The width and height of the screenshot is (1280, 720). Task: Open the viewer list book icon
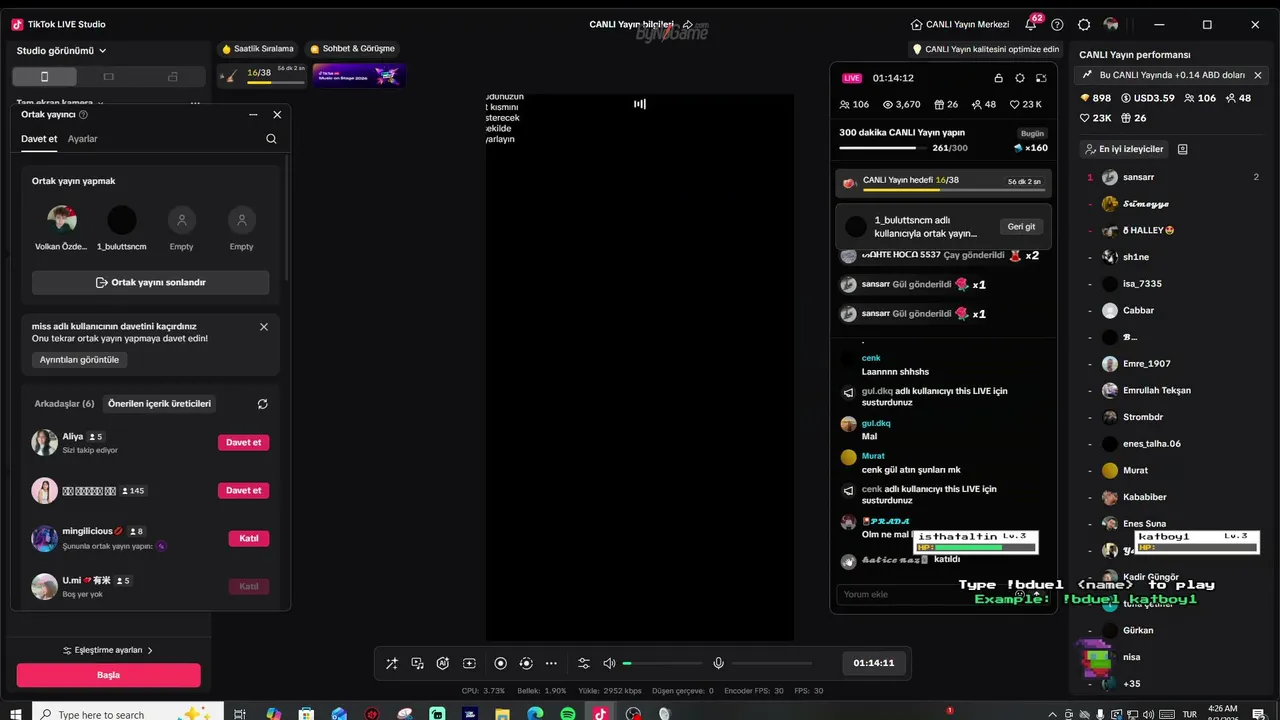click(1183, 149)
